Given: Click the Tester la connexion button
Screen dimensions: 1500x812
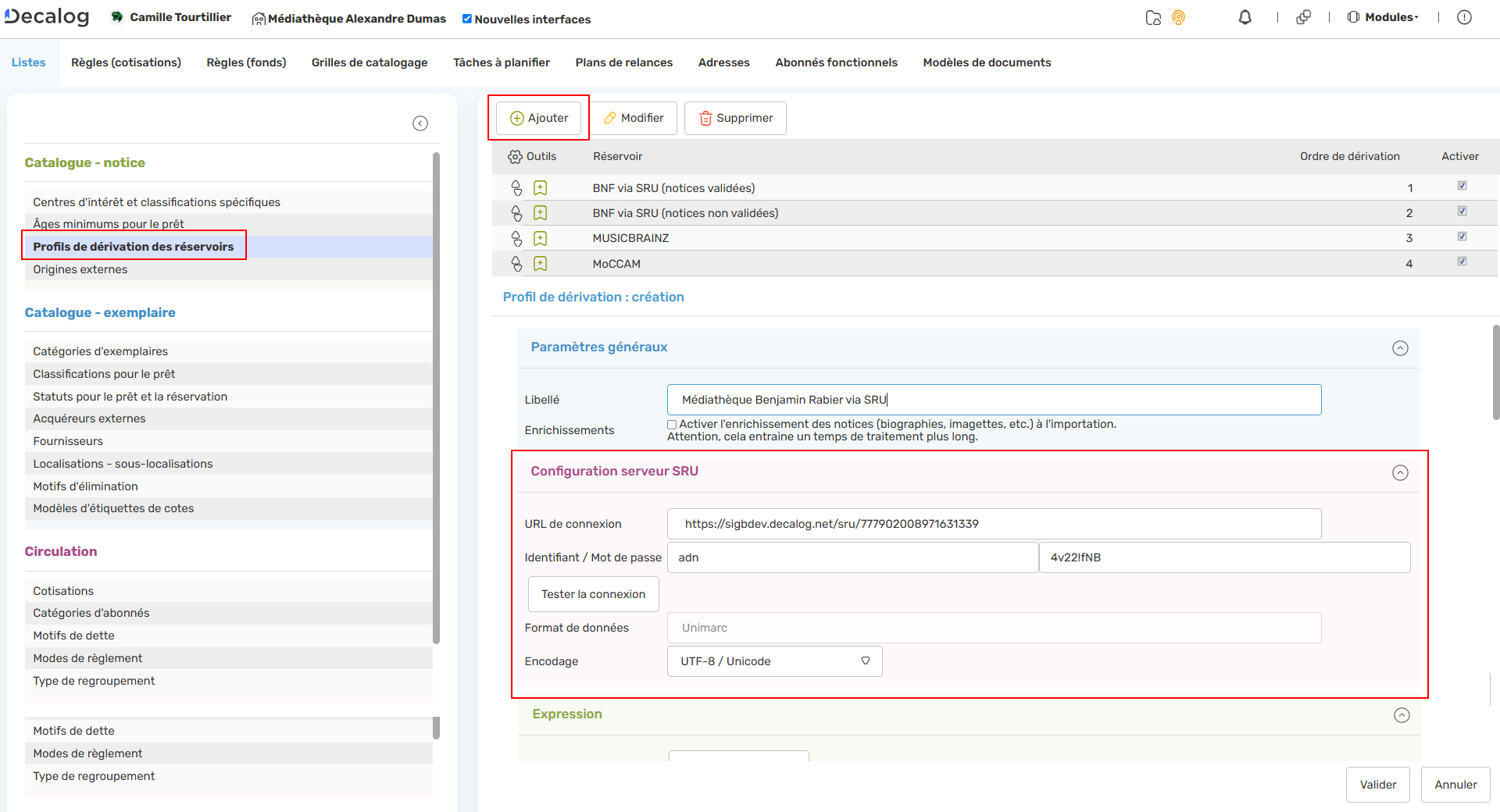Looking at the screenshot, I should 593,593.
